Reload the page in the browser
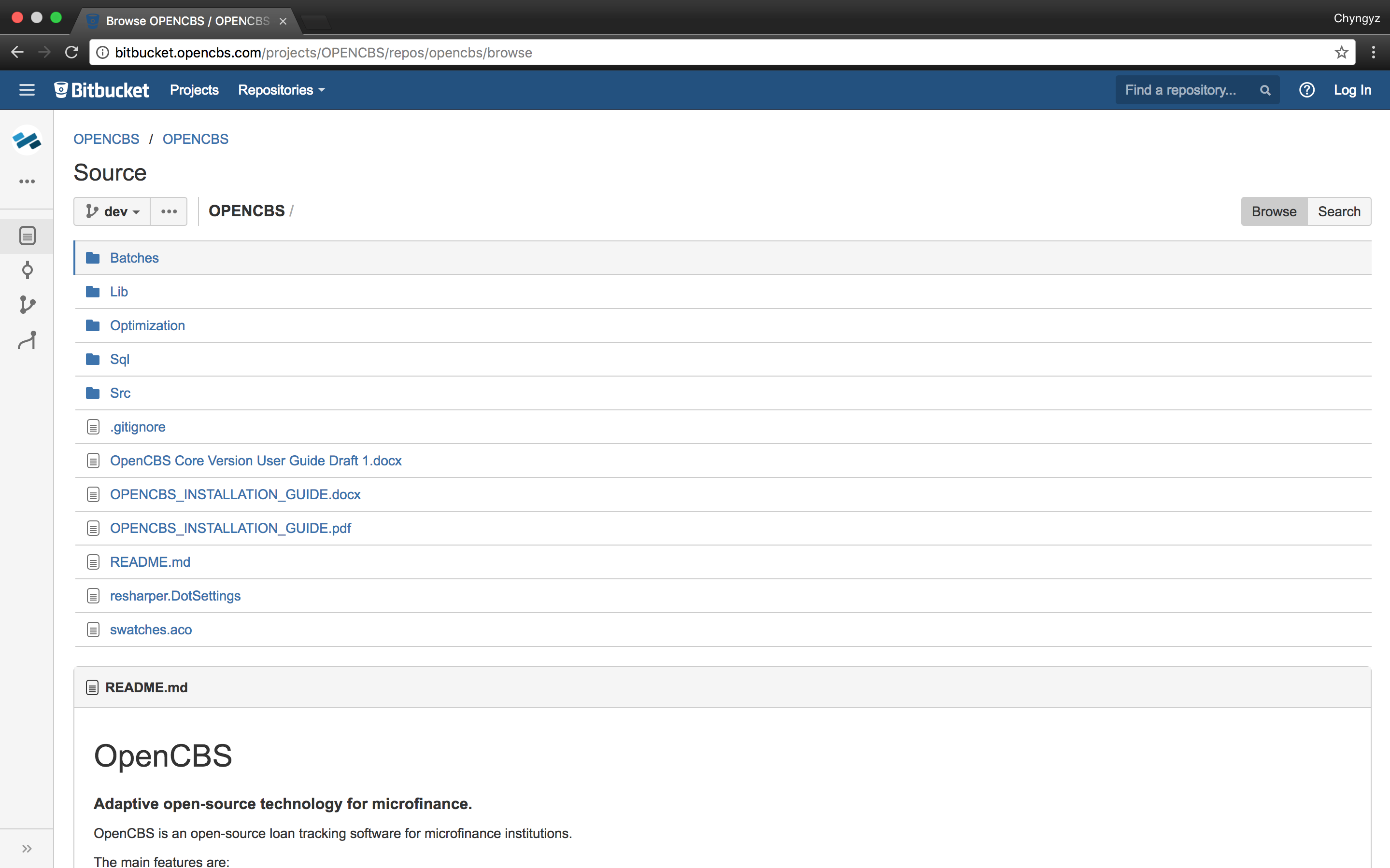 tap(72, 53)
